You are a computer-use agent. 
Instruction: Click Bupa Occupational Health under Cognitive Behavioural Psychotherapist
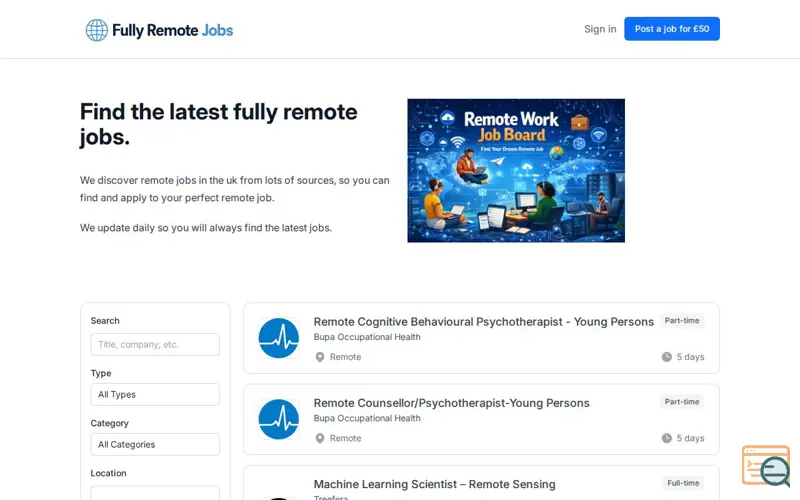[367, 337]
